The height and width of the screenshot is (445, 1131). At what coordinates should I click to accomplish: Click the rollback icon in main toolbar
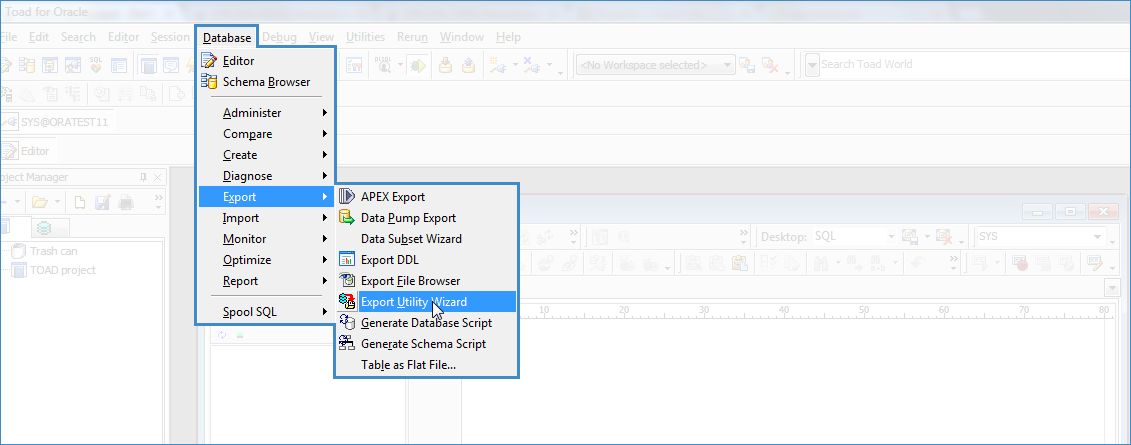(469, 66)
